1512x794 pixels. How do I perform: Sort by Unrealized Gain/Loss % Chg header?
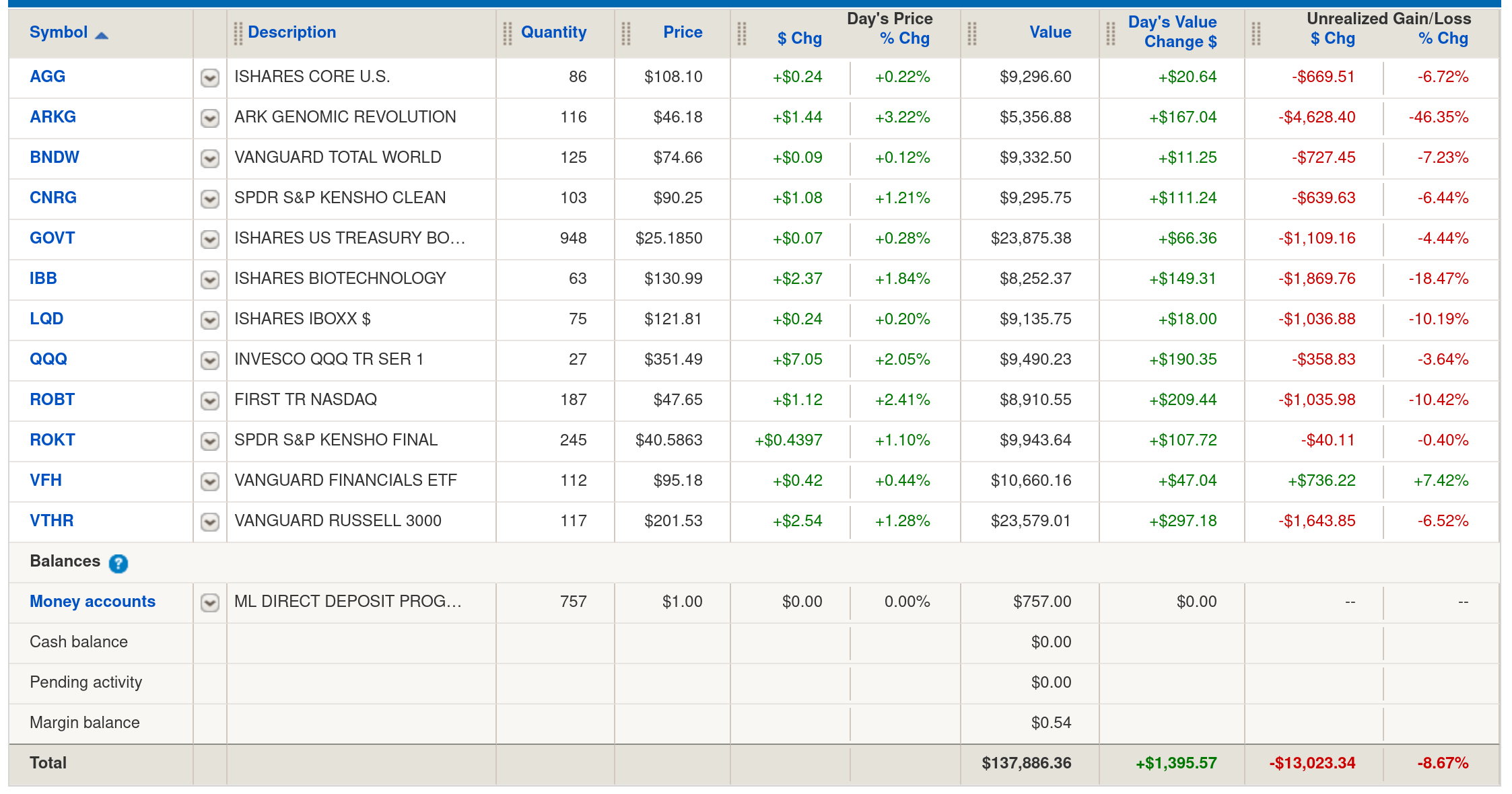coord(1443,39)
